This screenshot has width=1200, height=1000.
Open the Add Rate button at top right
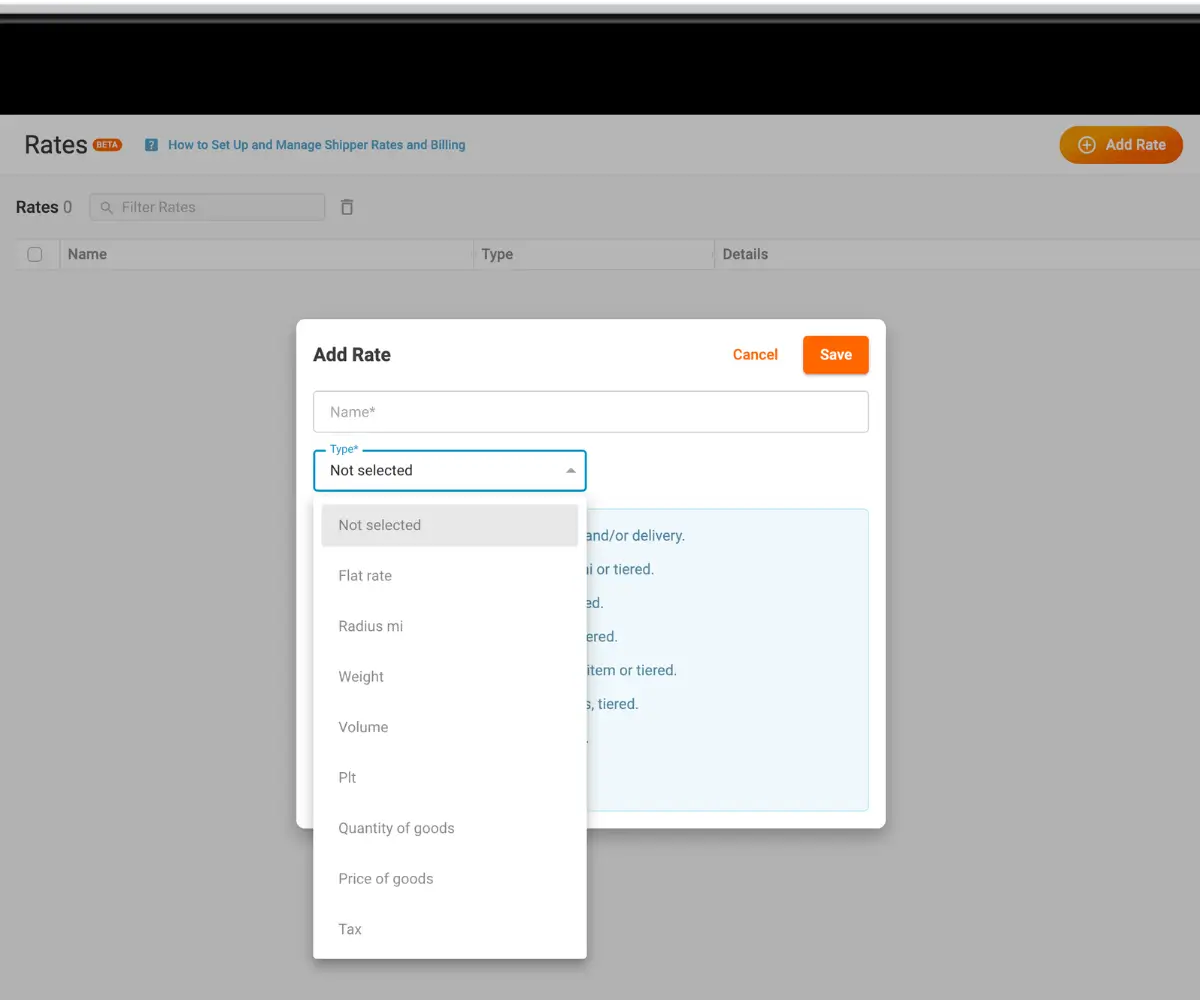coord(1121,145)
